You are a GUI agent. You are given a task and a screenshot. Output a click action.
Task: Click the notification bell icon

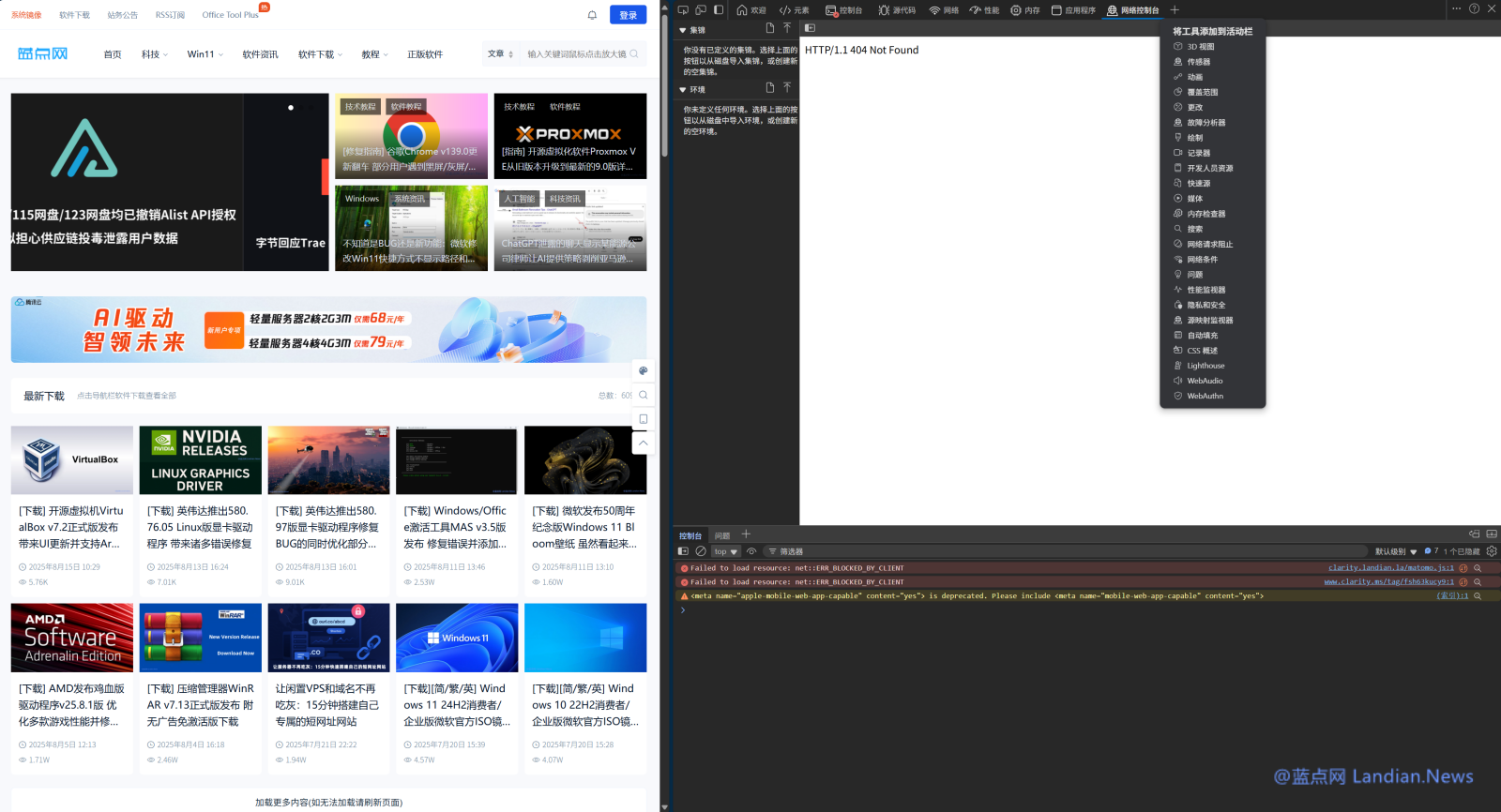coord(592,15)
